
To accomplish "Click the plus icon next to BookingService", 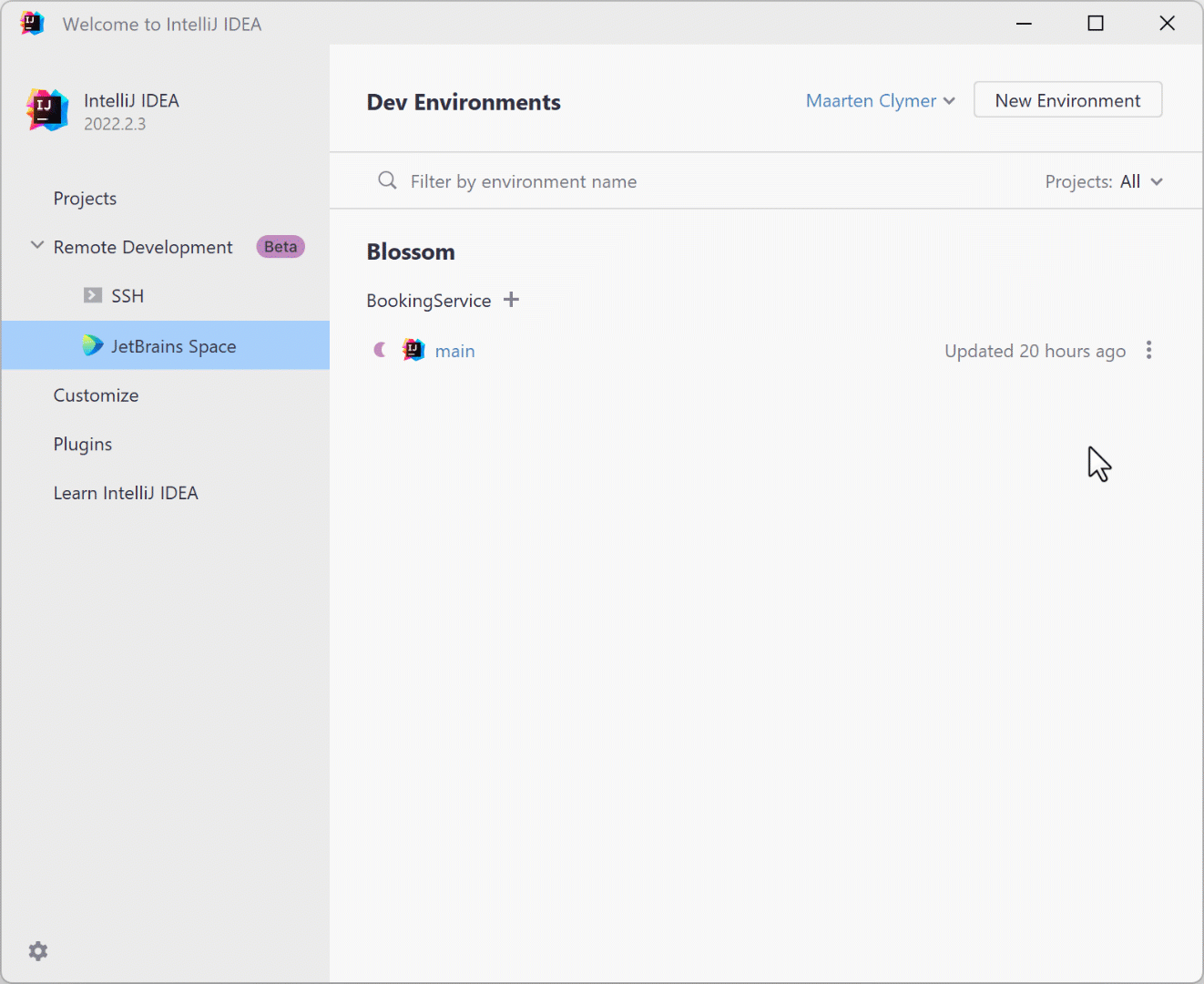I will pyautogui.click(x=512, y=300).
